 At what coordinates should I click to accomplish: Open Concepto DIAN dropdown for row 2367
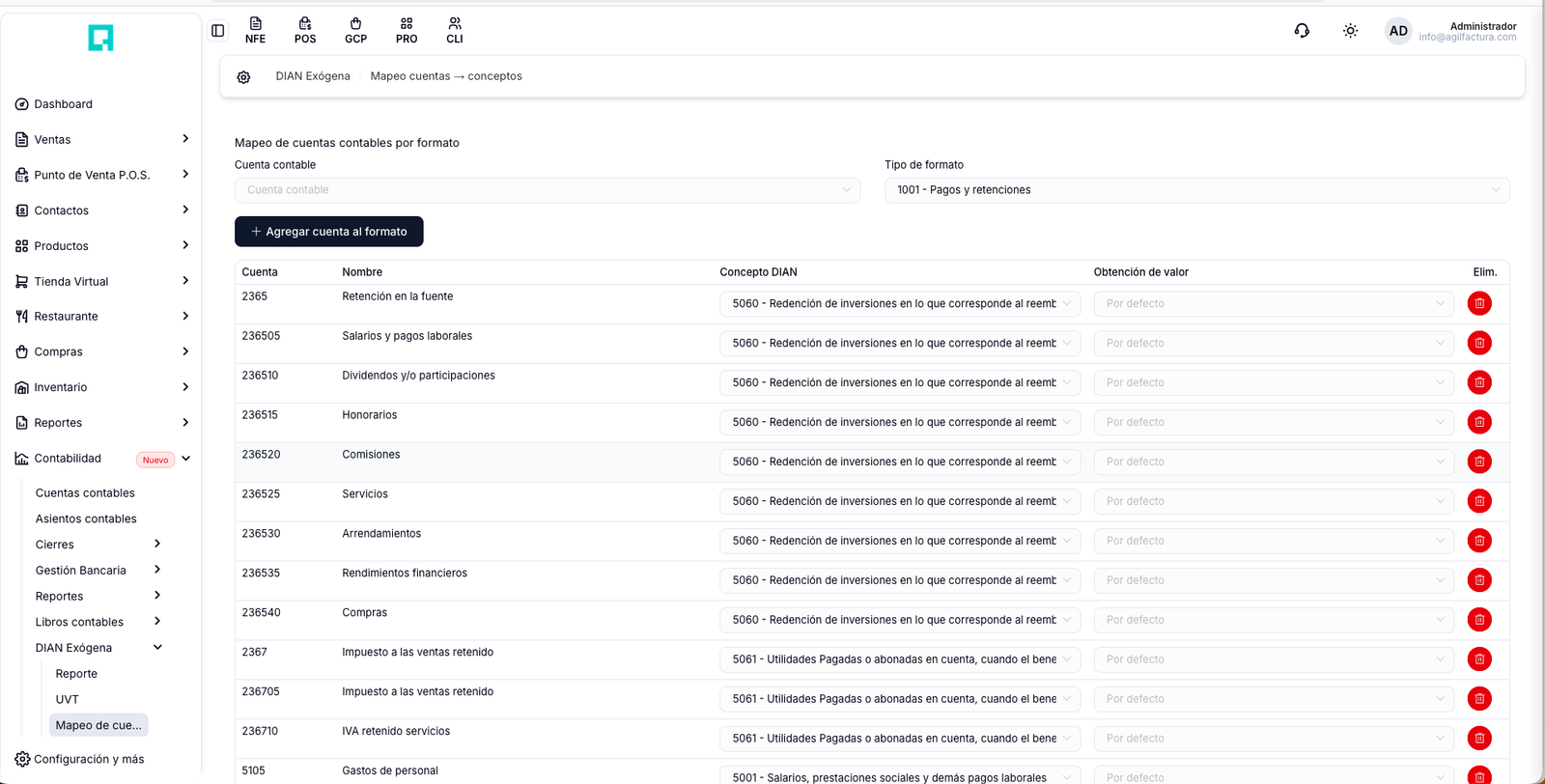[900, 659]
